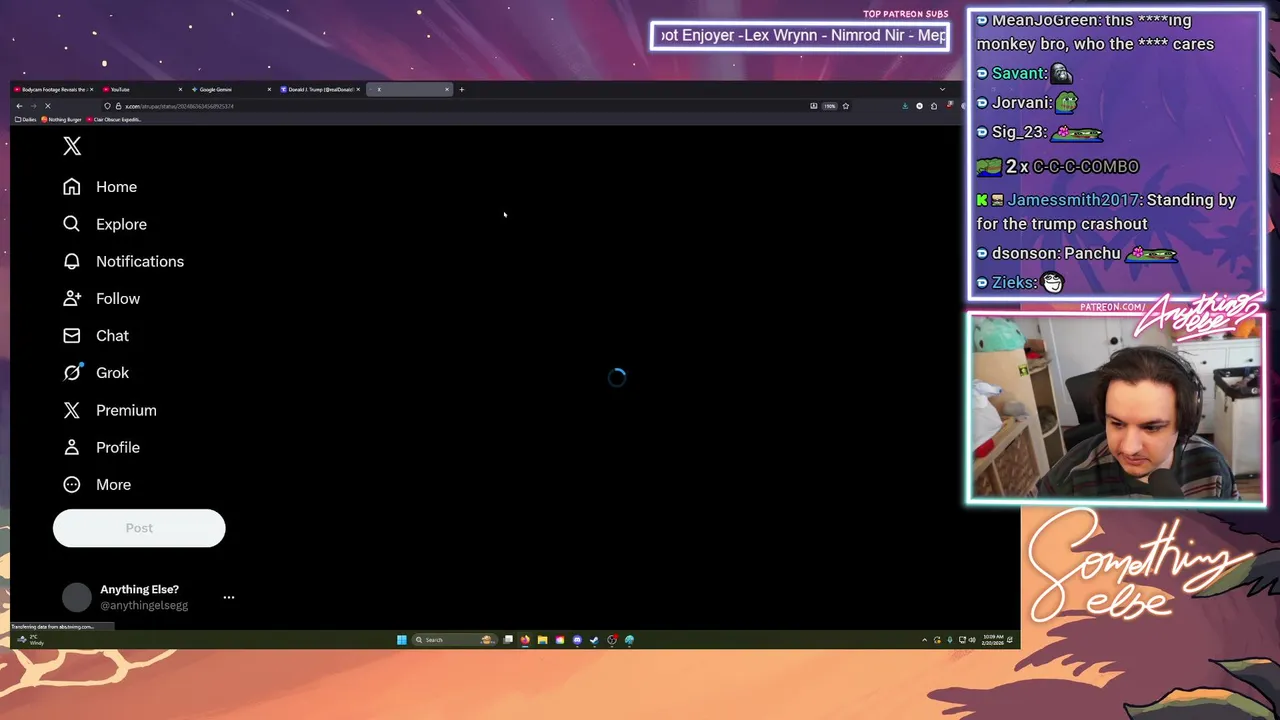Click the X logo in the sidebar
The height and width of the screenshot is (720, 1280).
coord(72,146)
